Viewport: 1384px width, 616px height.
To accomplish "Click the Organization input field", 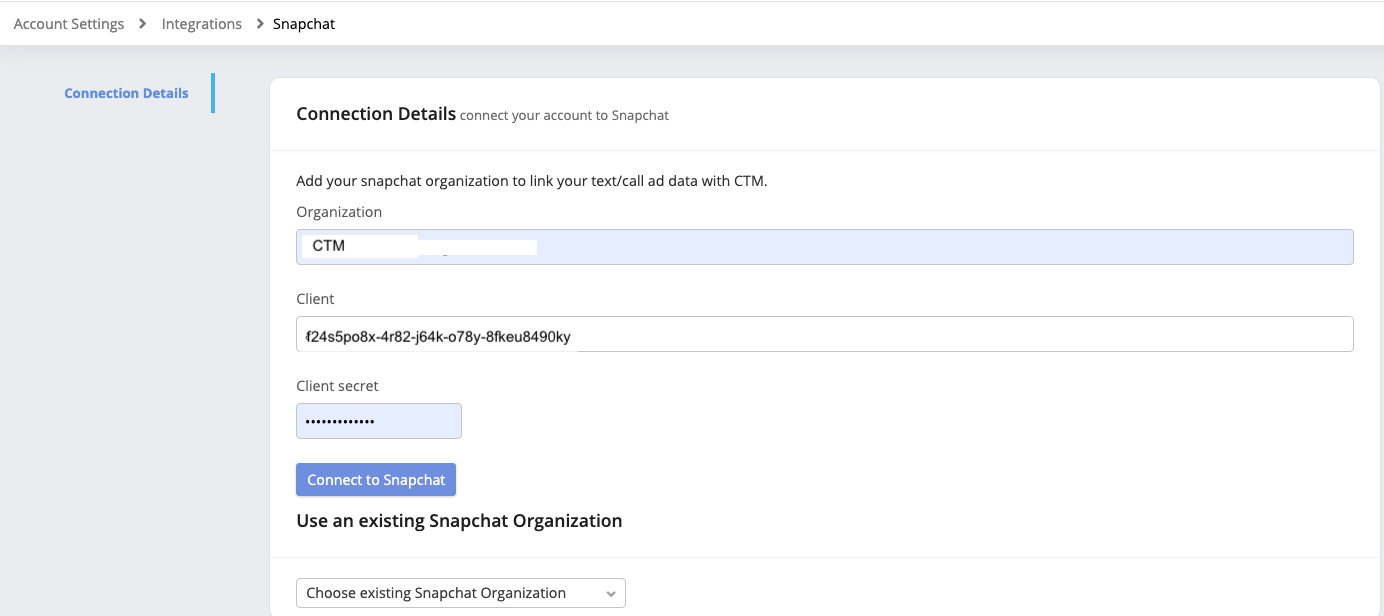I will [825, 247].
